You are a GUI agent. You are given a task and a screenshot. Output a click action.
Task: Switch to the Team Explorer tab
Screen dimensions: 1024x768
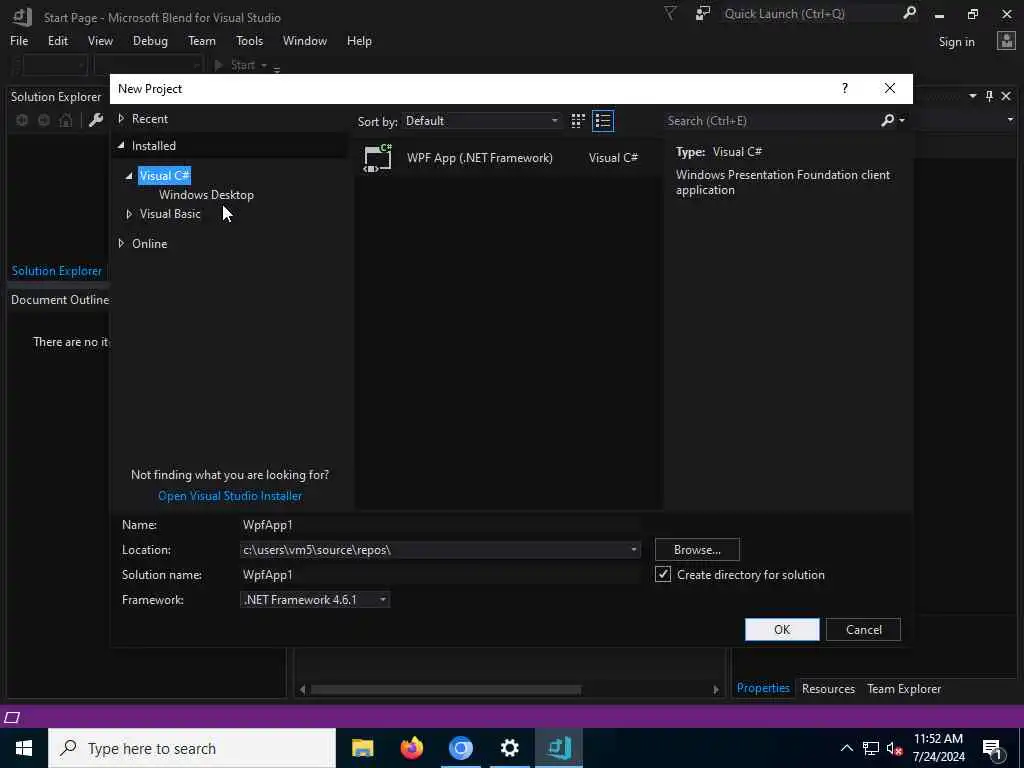[904, 688]
